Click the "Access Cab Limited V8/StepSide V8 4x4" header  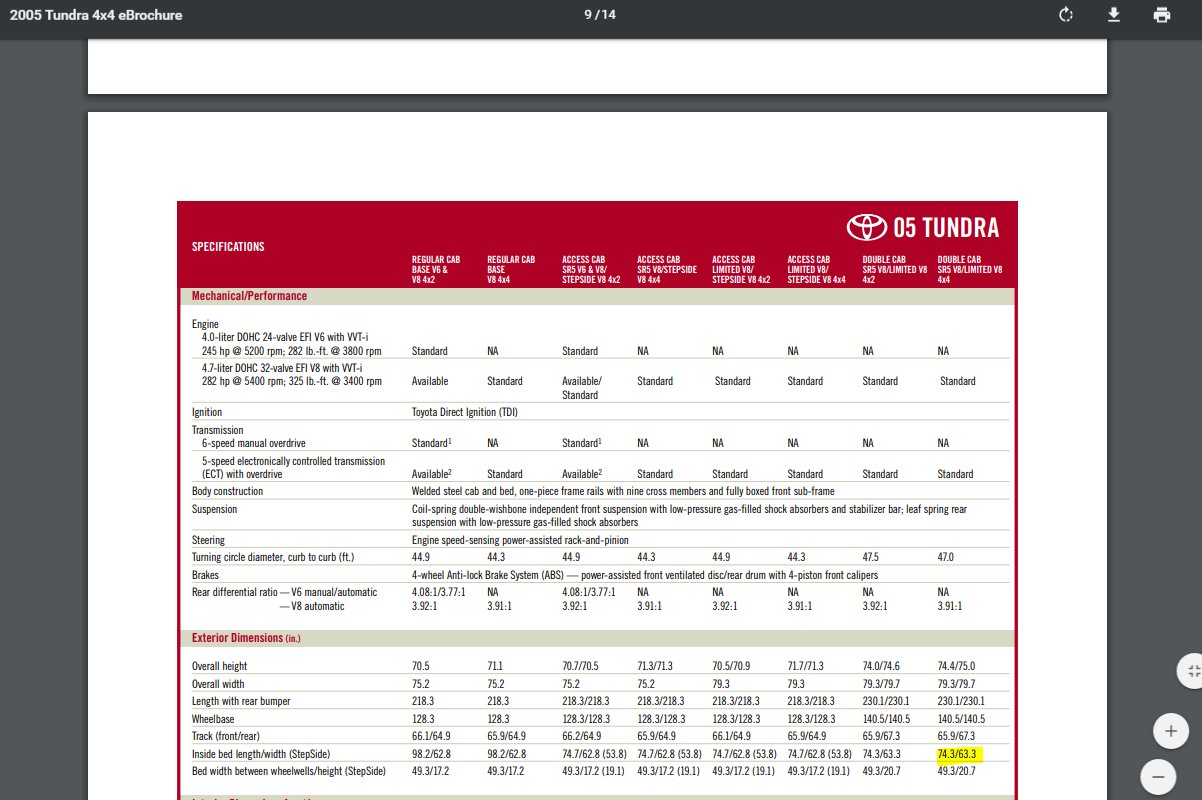[x=816, y=270]
